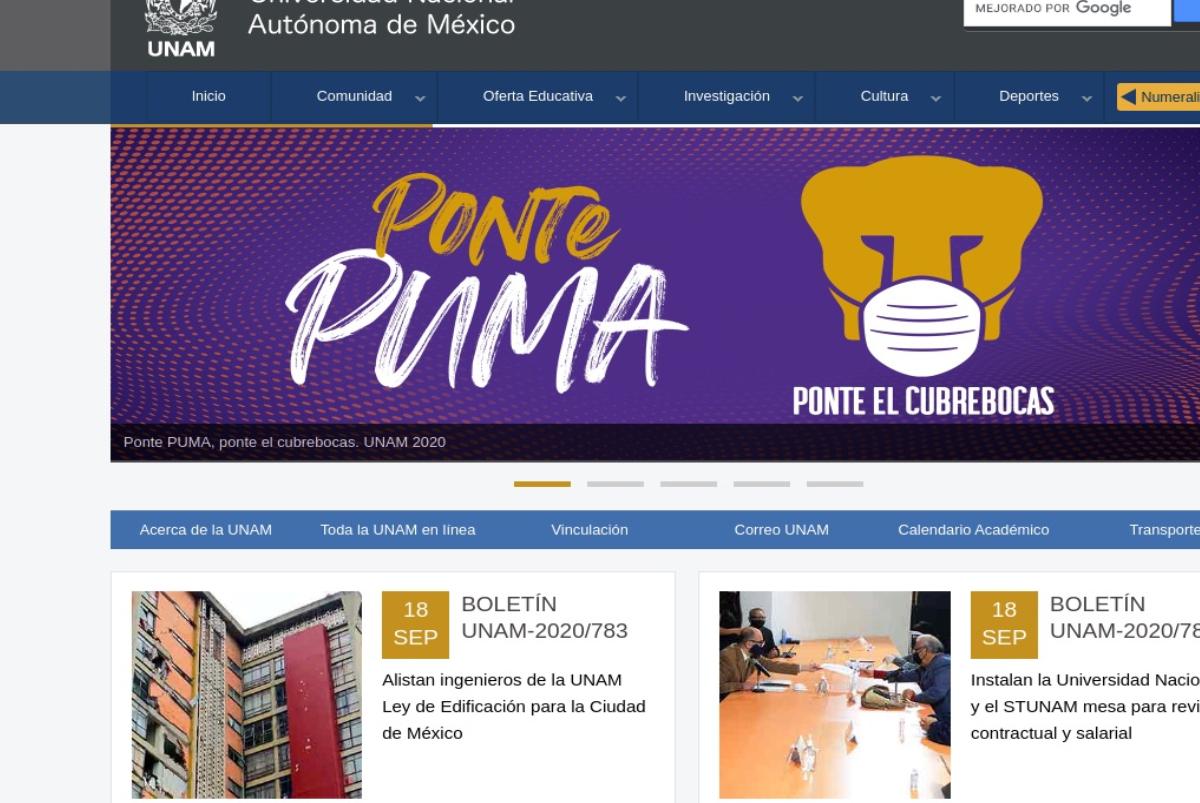Expand the Oferta Educativa dropdown chevron
1200x803 pixels.
[621, 98]
